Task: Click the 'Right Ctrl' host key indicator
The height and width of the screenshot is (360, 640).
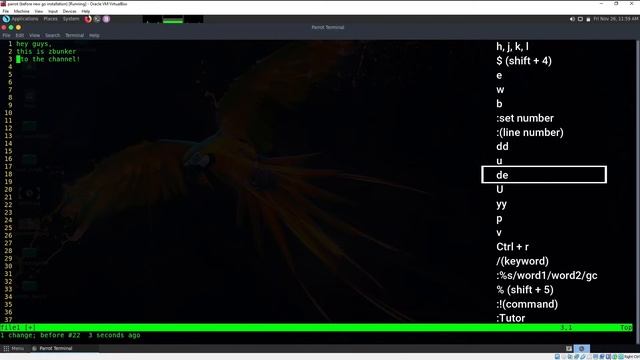Action: click(x=631, y=357)
